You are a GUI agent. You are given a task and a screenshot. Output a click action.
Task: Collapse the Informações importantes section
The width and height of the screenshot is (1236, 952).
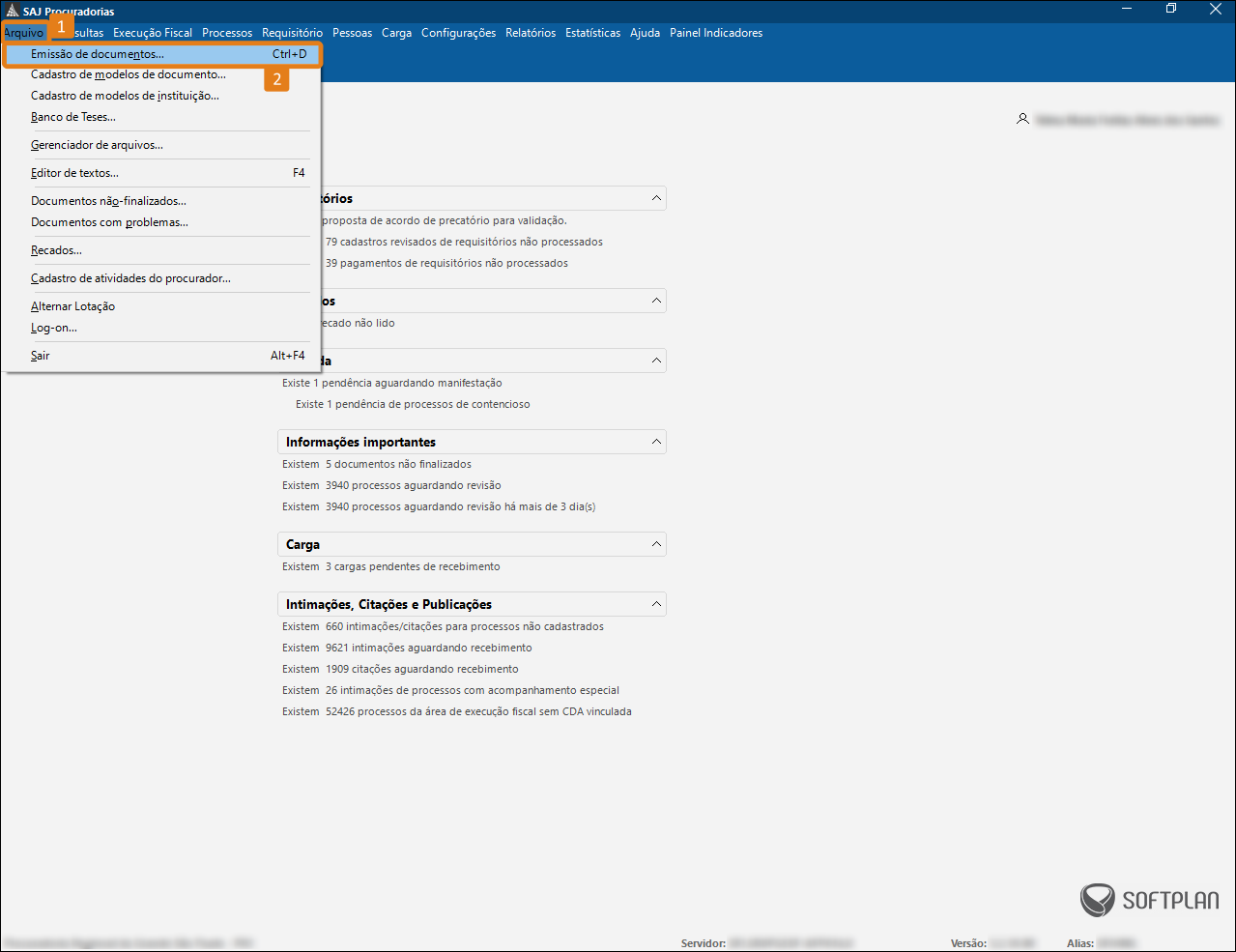[656, 442]
